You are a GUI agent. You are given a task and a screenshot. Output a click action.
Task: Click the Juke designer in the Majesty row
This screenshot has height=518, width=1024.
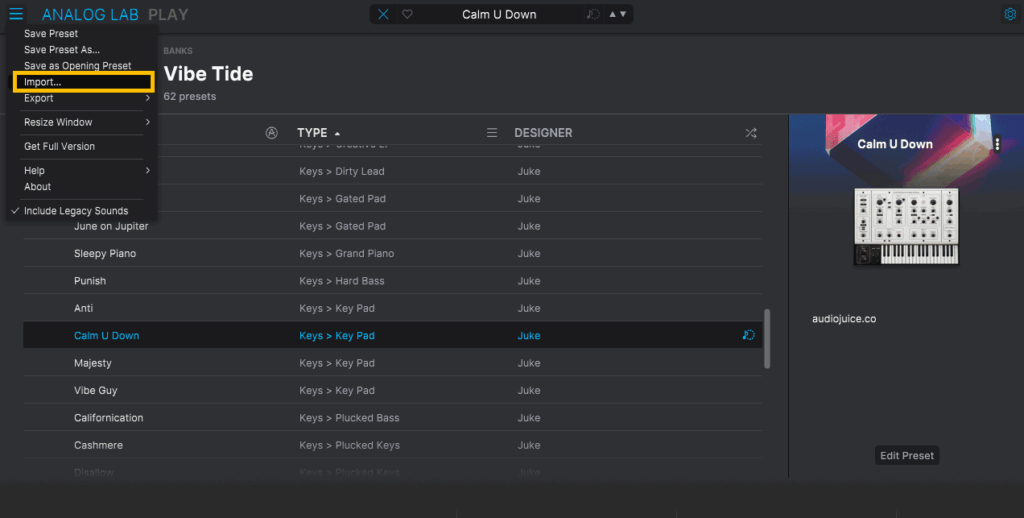[x=529, y=363]
